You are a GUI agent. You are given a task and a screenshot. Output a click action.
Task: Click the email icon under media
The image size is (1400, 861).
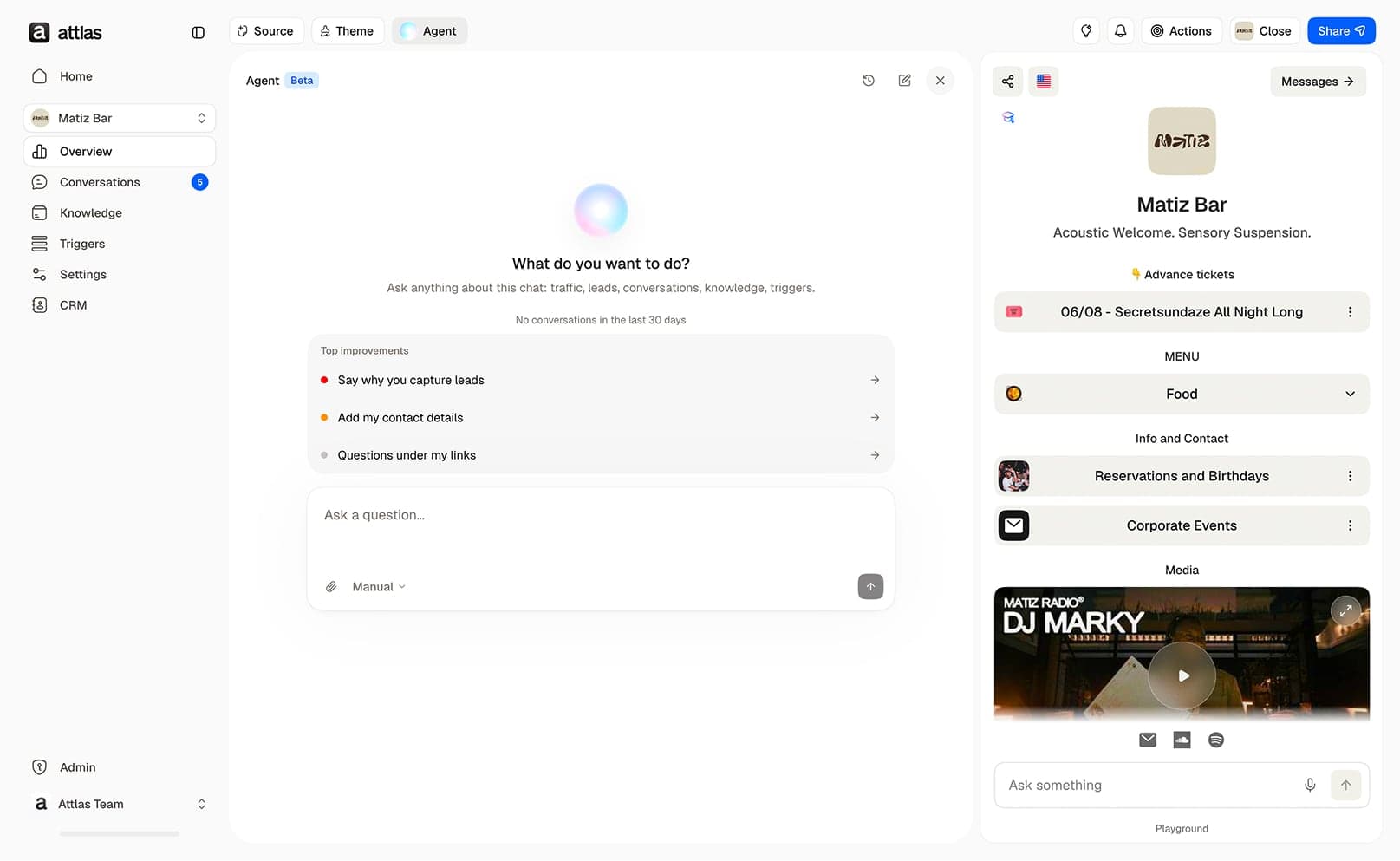1148,740
